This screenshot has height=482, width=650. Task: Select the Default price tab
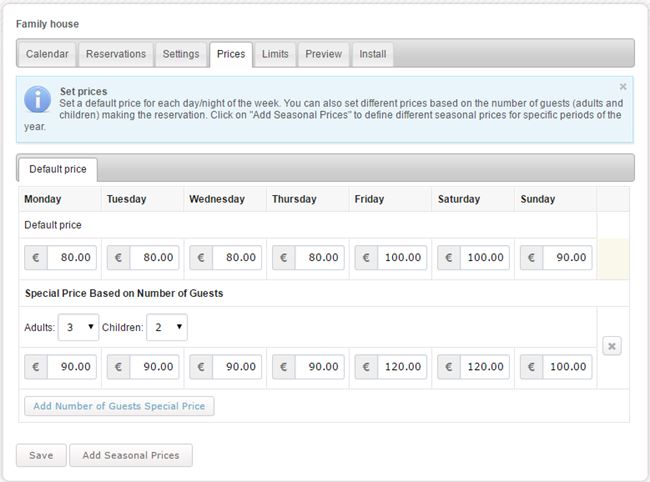[x=57, y=169]
